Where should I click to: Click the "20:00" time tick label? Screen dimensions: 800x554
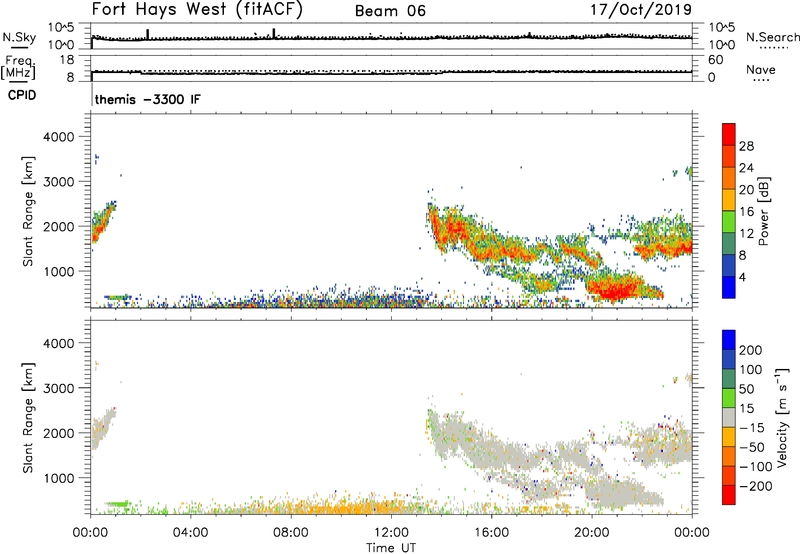click(592, 533)
